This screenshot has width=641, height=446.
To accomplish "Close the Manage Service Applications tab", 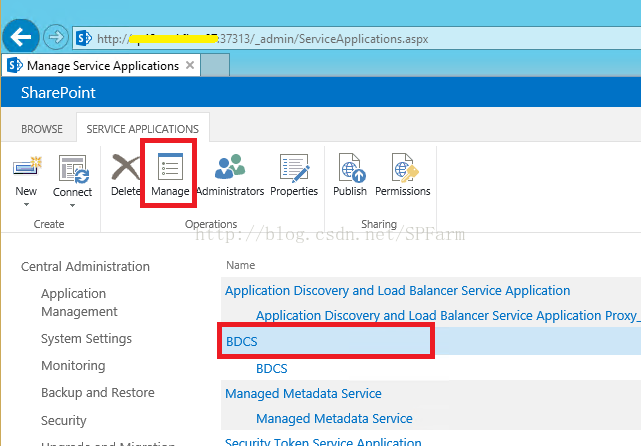I will 190,65.
